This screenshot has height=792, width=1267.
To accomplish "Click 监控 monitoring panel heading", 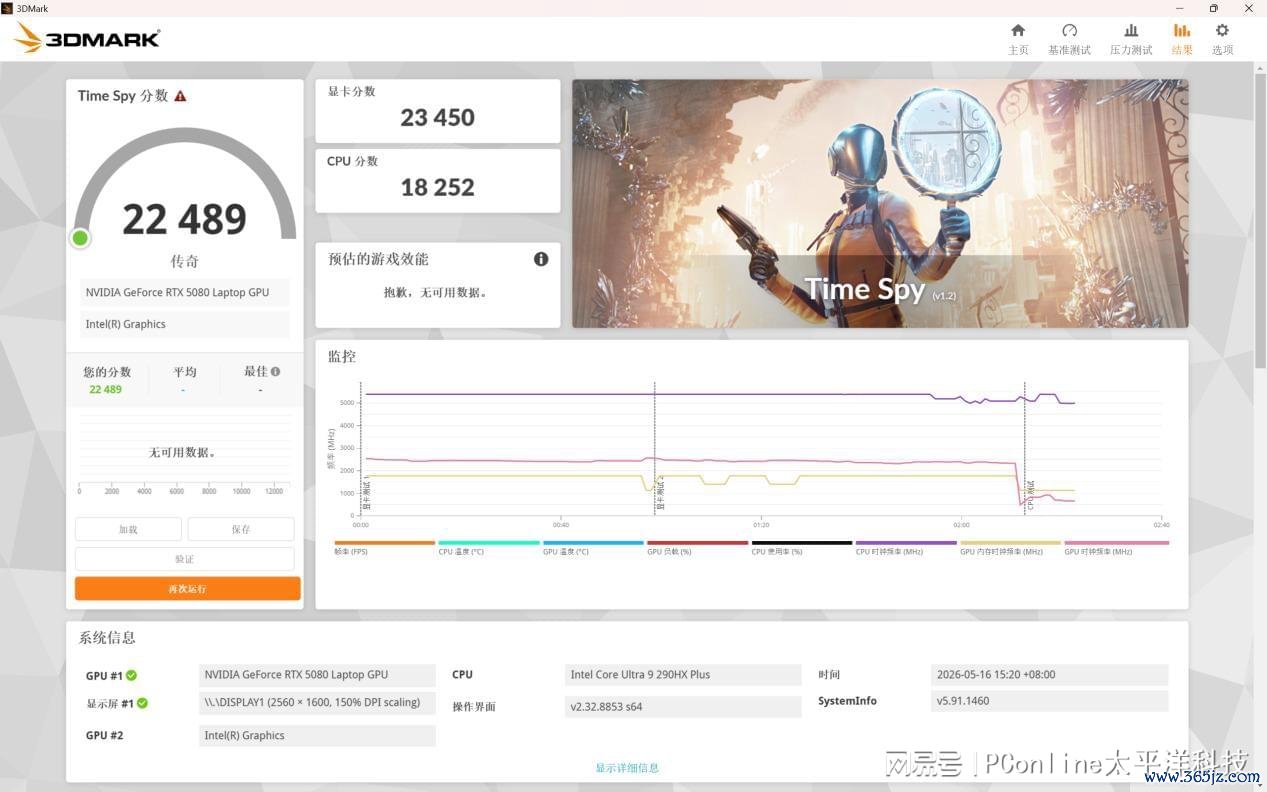I will tap(342, 356).
